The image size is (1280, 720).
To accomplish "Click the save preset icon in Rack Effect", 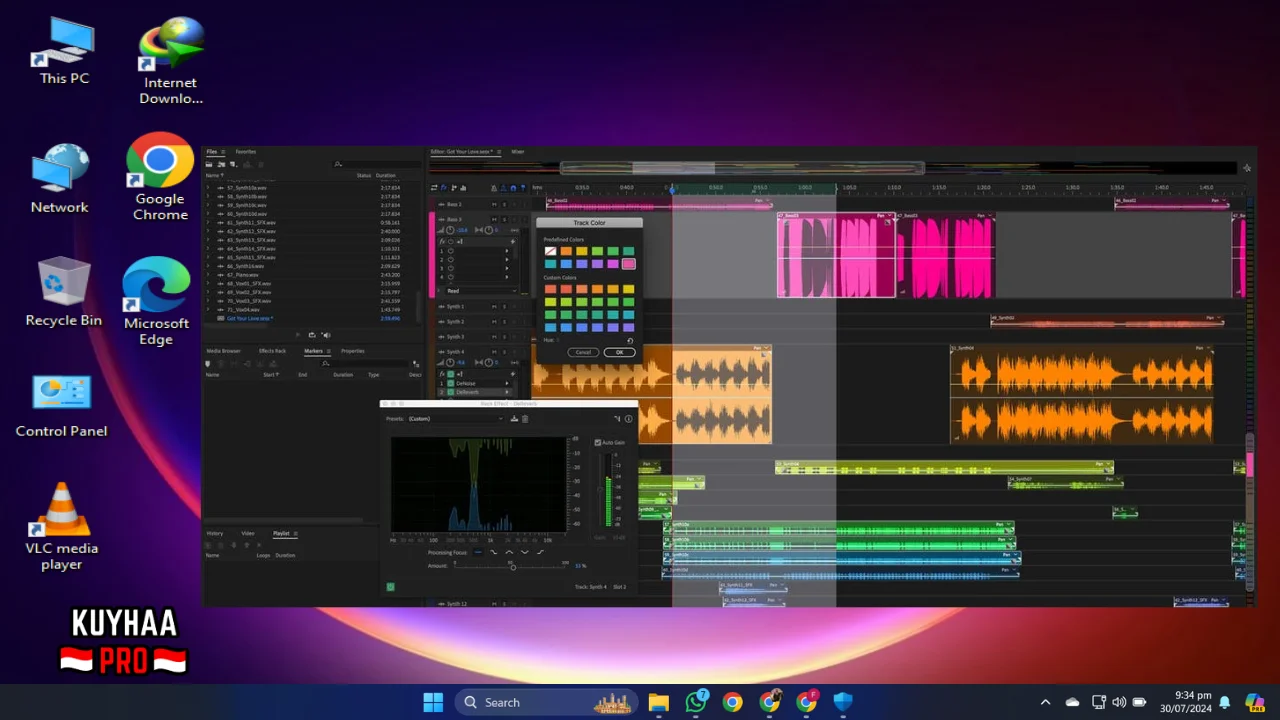I will coord(514,419).
